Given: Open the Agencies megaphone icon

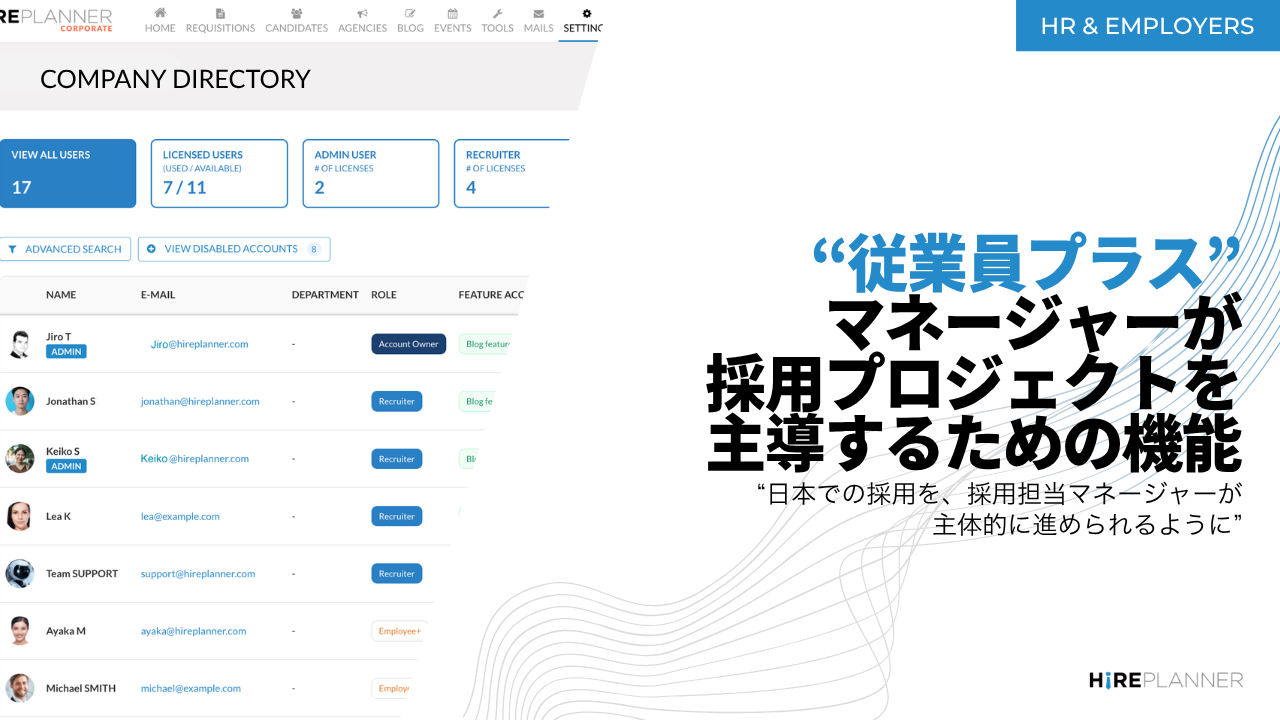Looking at the screenshot, I should (362, 13).
